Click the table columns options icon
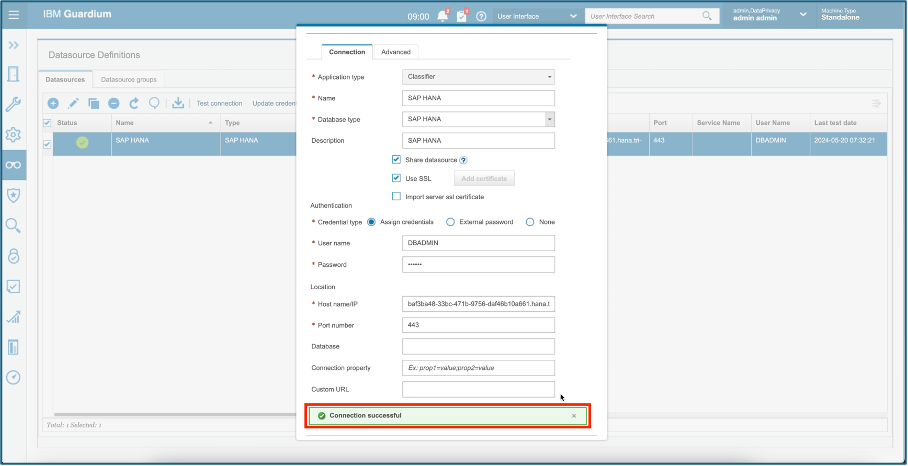This screenshot has height=466, width=908. coord(876,104)
